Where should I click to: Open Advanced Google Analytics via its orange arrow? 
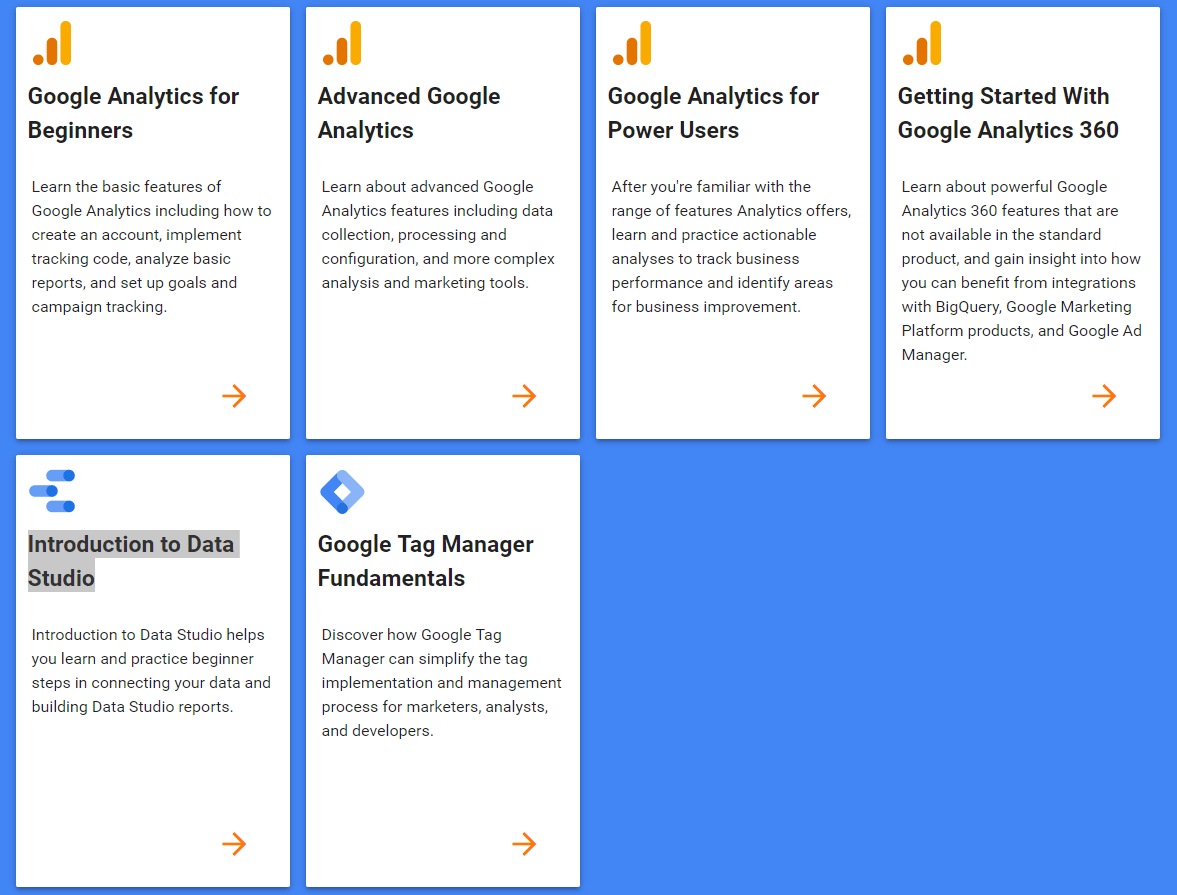point(524,396)
